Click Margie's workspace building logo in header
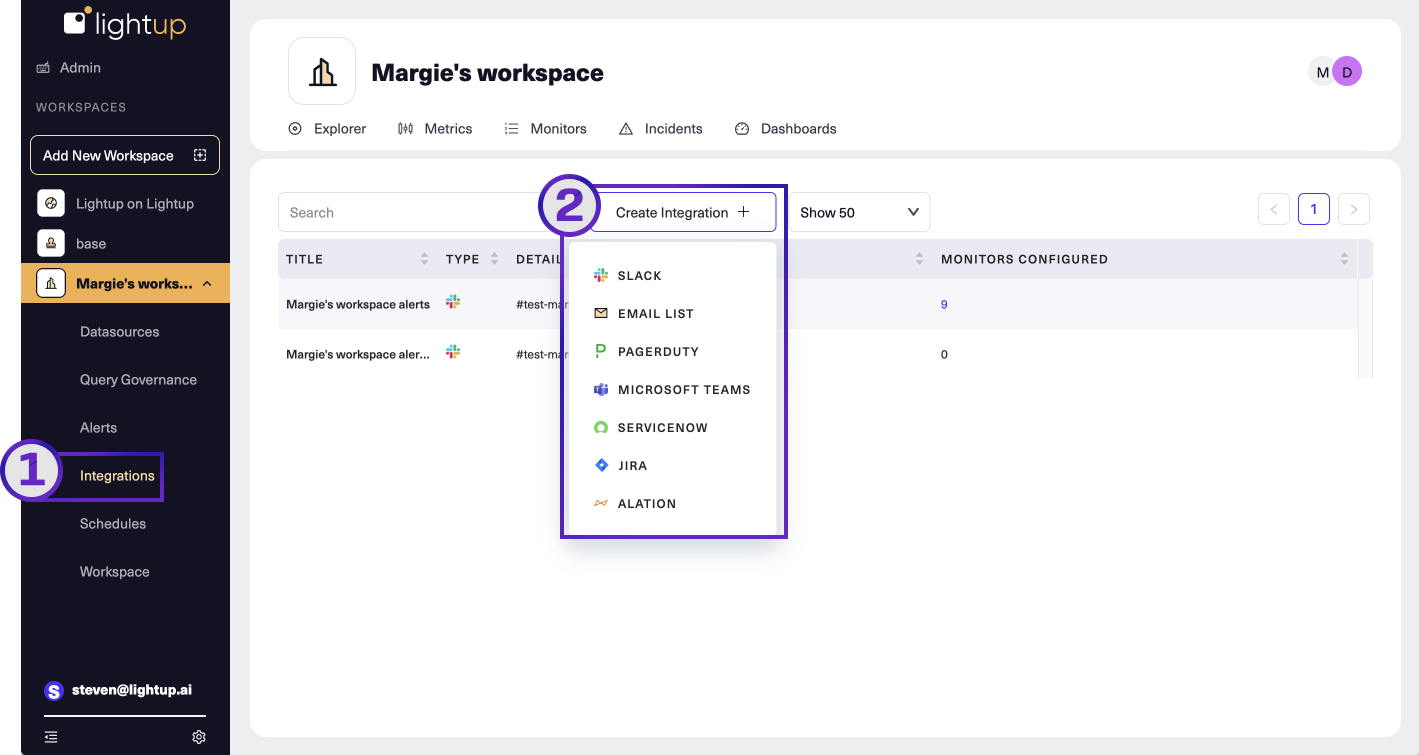Viewport: 1419px width, 755px height. point(322,71)
